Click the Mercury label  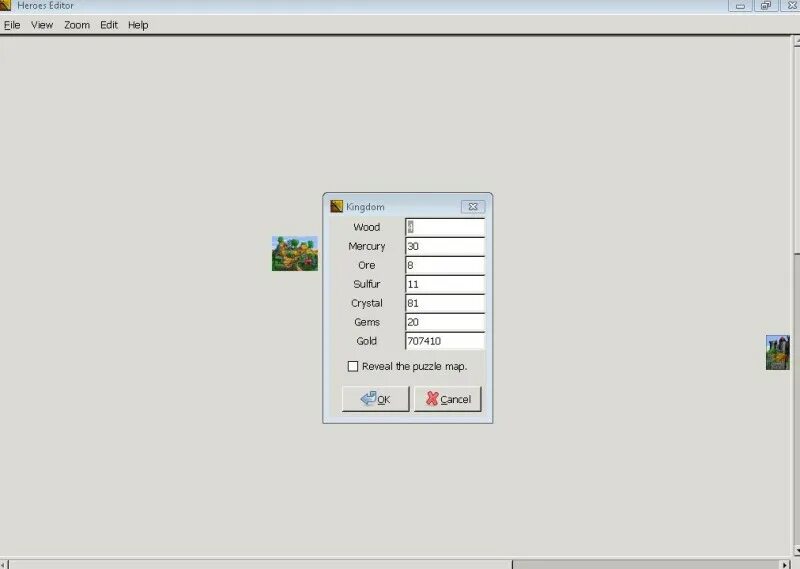[x=366, y=246]
